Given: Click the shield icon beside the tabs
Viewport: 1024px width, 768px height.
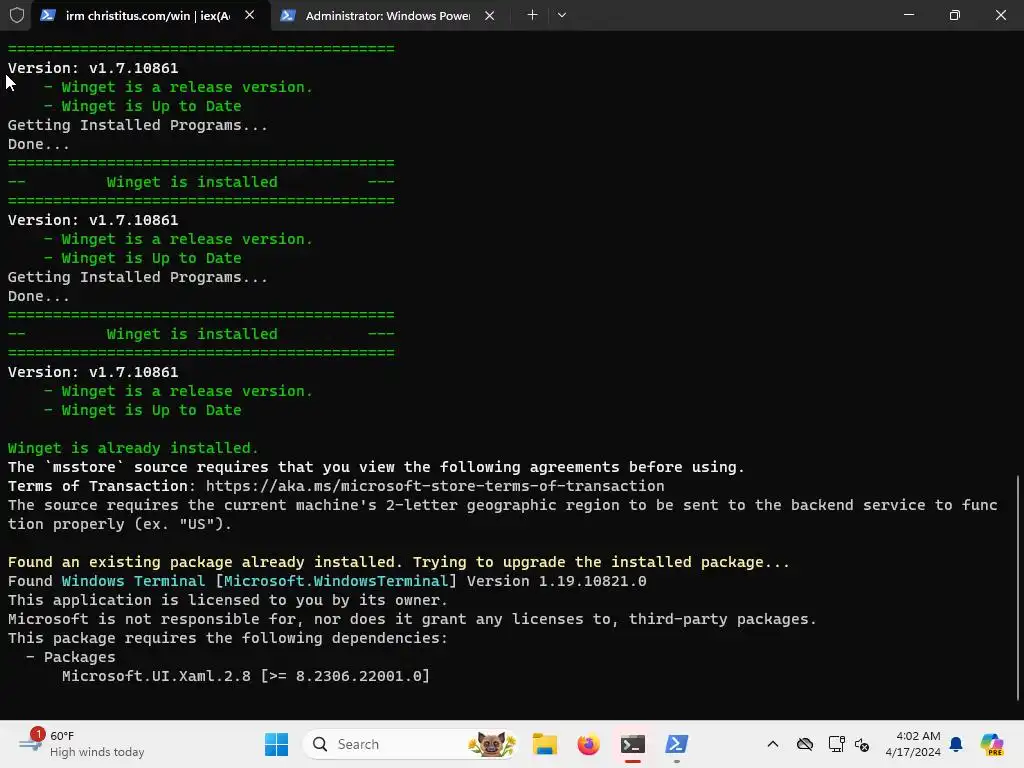Looking at the screenshot, I should pos(17,15).
